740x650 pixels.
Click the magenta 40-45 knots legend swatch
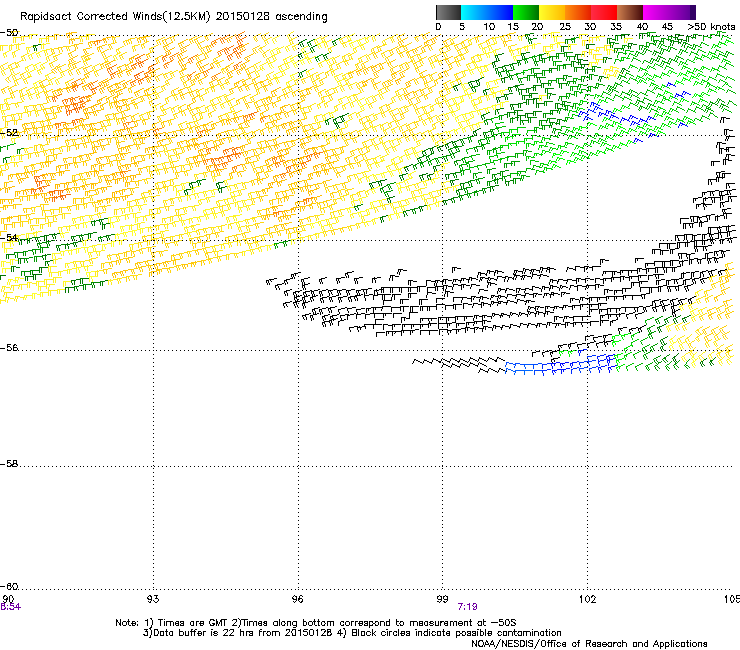click(656, 12)
